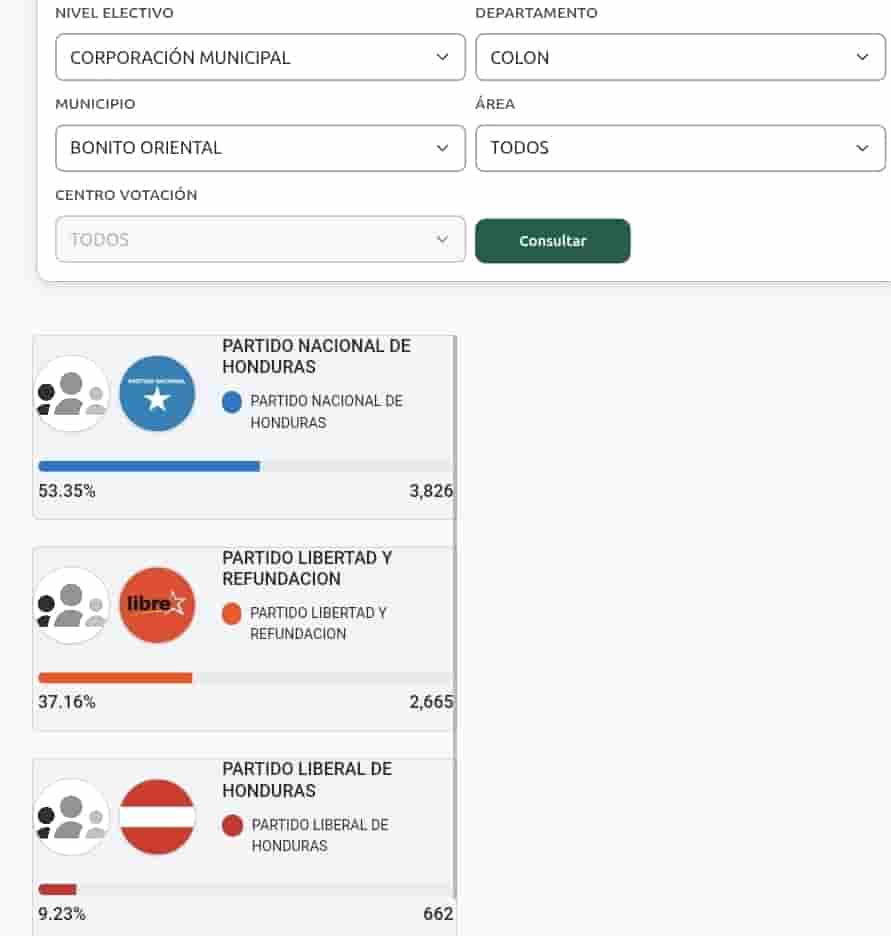
Task: Click the blue 53.35% progress bar
Action: [149, 466]
